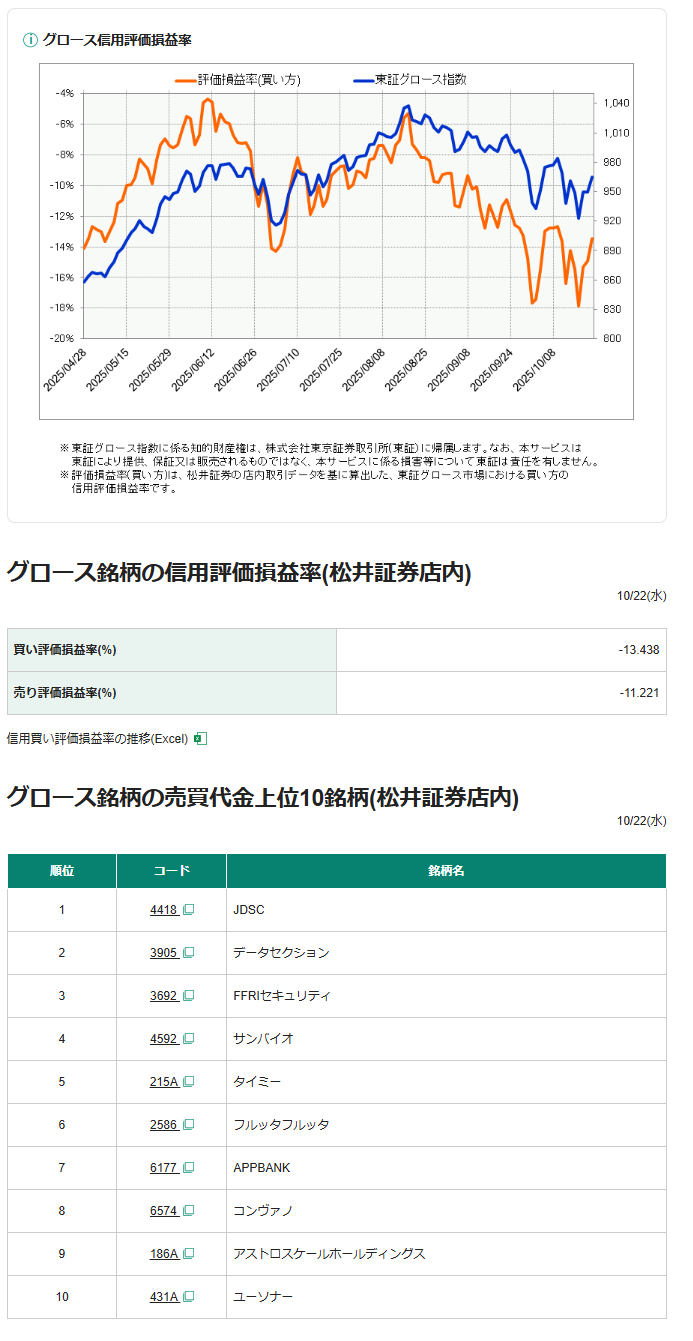Click the info icon beside グロース信用評価損益率
This screenshot has height=1341, width=693.
pyautogui.click(x=30, y=40)
